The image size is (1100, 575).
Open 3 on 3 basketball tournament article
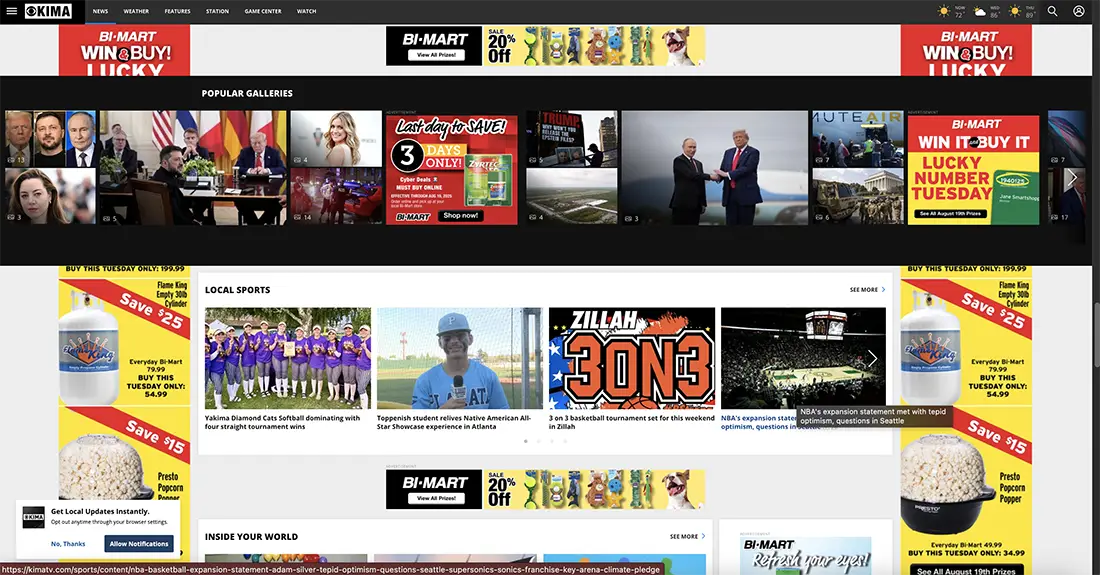pos(631,422)
